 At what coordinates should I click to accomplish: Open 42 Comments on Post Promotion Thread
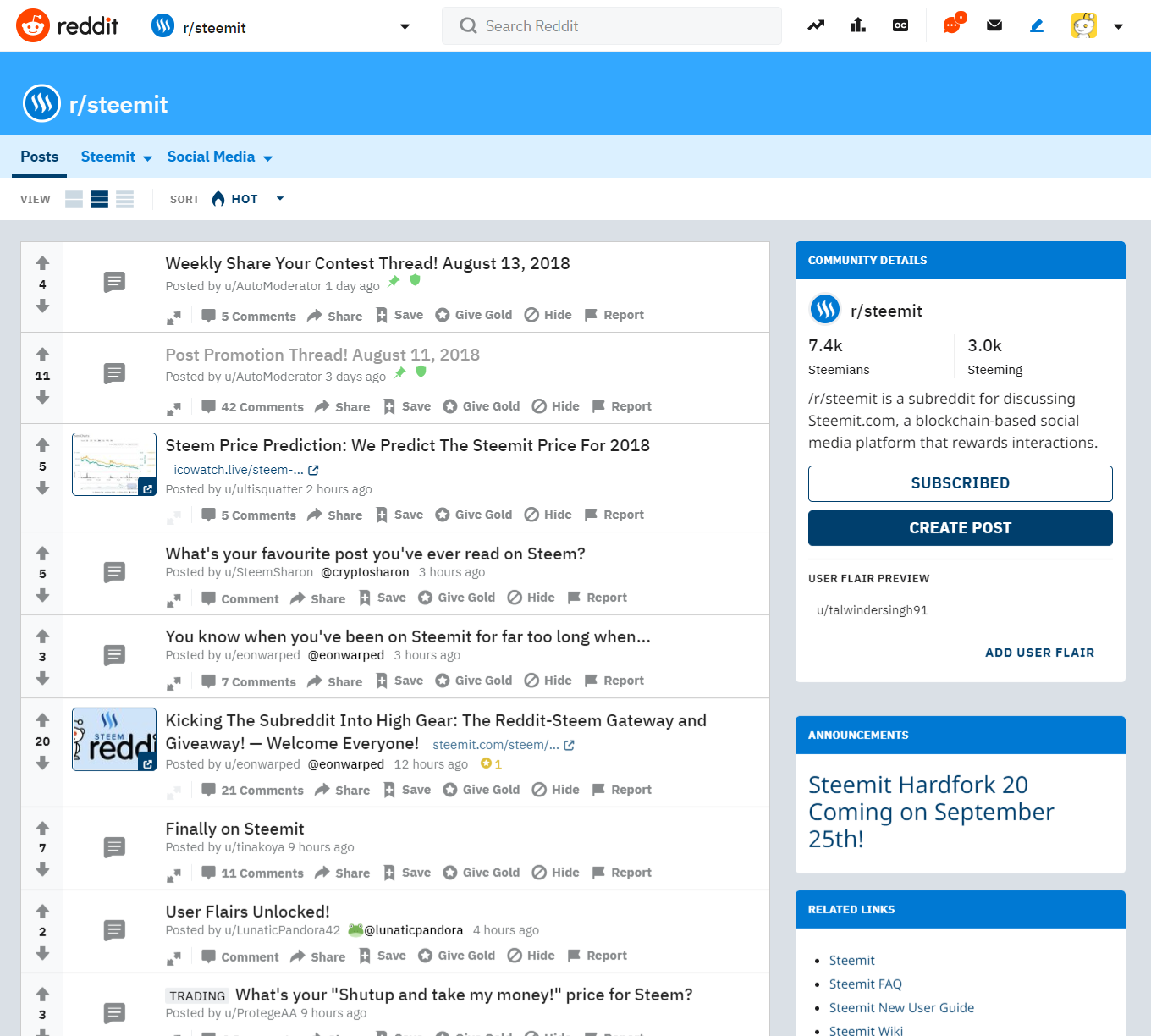252,406
